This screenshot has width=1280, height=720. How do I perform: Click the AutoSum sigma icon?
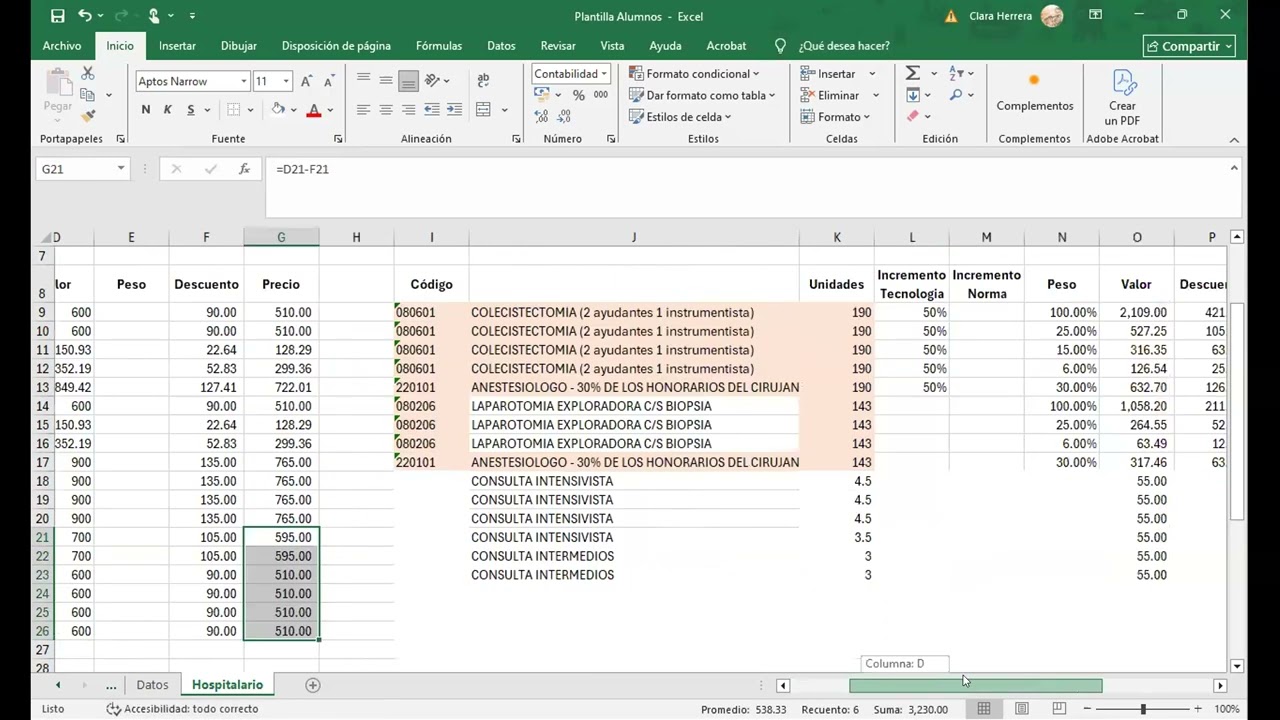[x=912, y=74]
